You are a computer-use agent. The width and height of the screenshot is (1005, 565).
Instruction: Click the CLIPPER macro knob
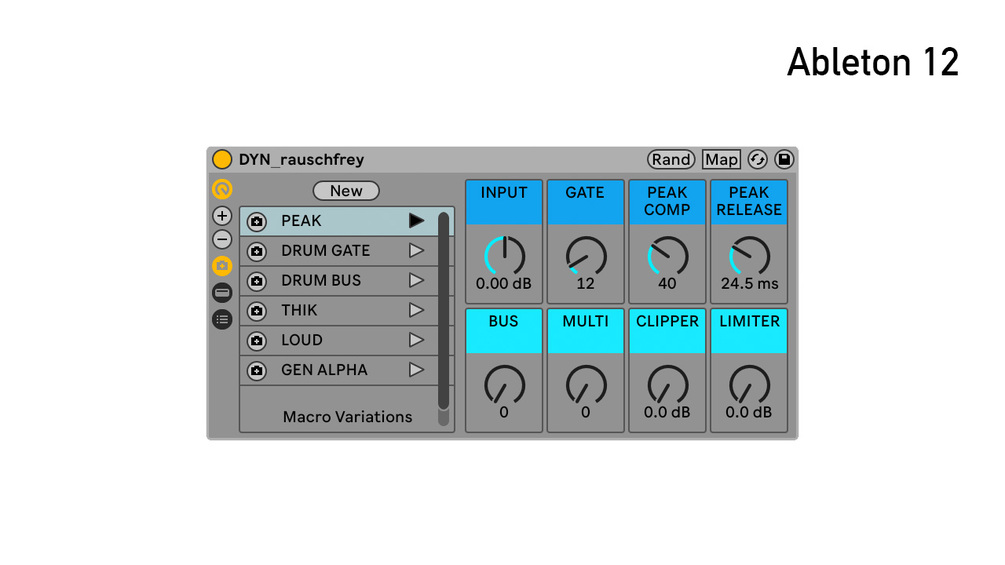pyautogui.click(x=667, y=385)
